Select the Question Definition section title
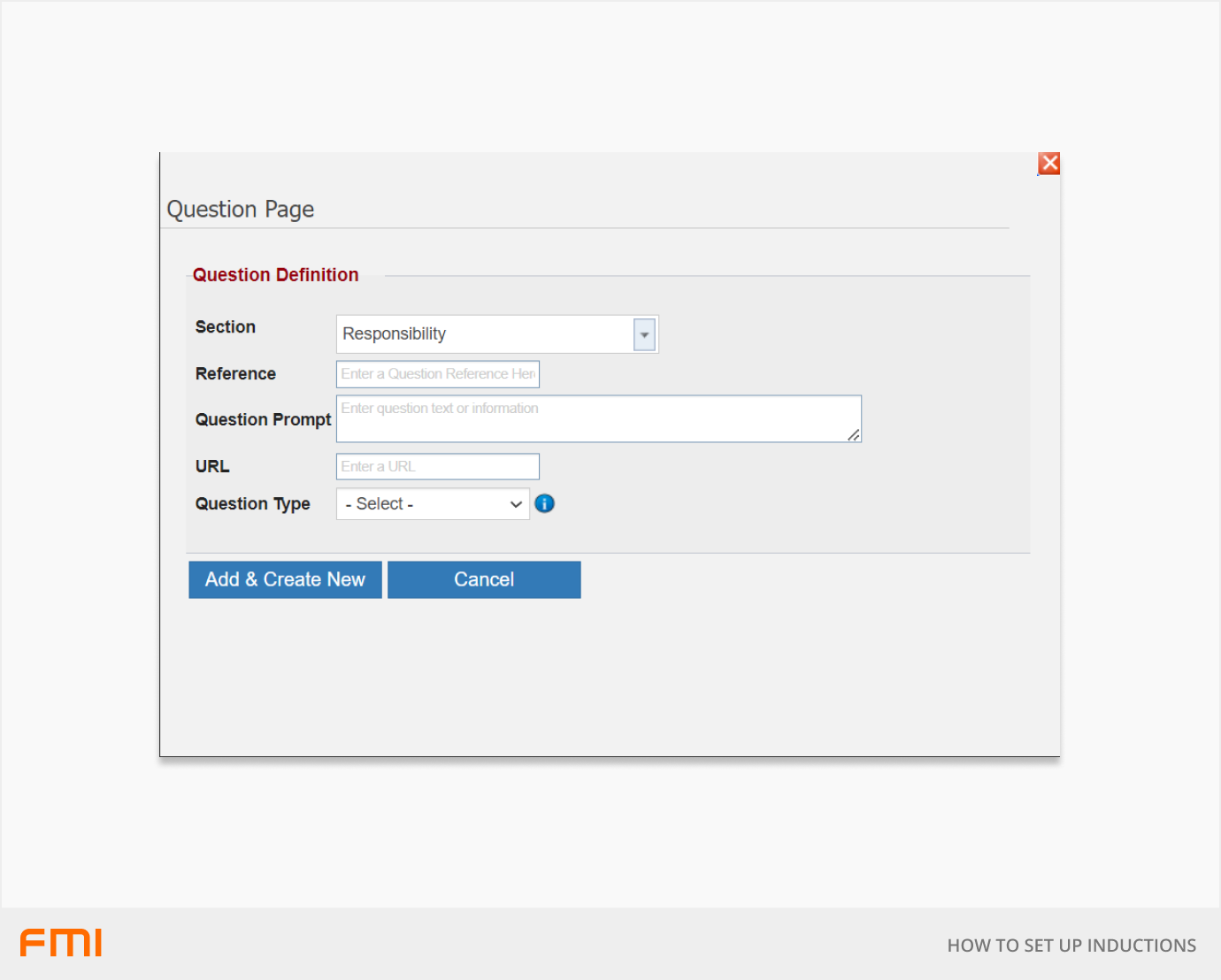 coord(276,275)
